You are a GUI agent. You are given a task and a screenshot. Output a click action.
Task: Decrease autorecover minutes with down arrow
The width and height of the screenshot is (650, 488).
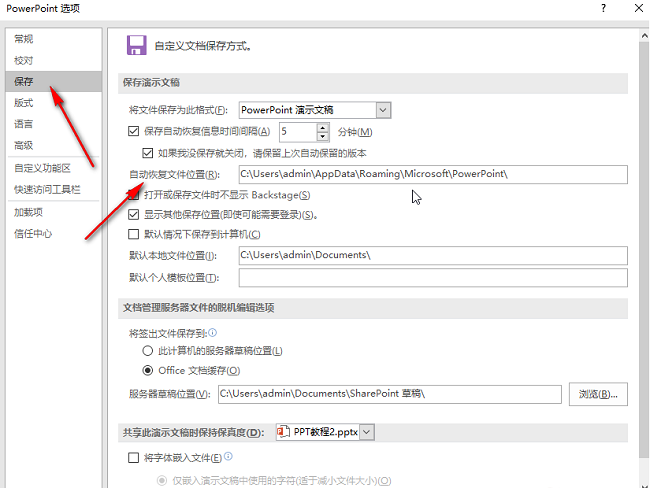coord(323,136)
